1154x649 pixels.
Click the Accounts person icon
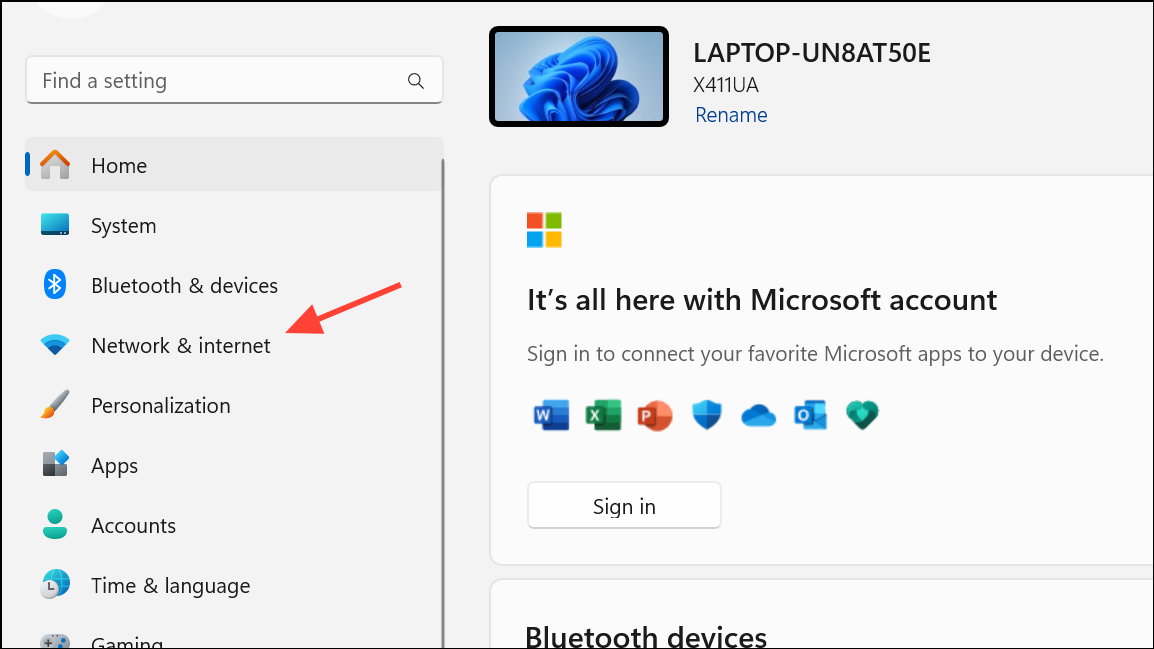55,525
